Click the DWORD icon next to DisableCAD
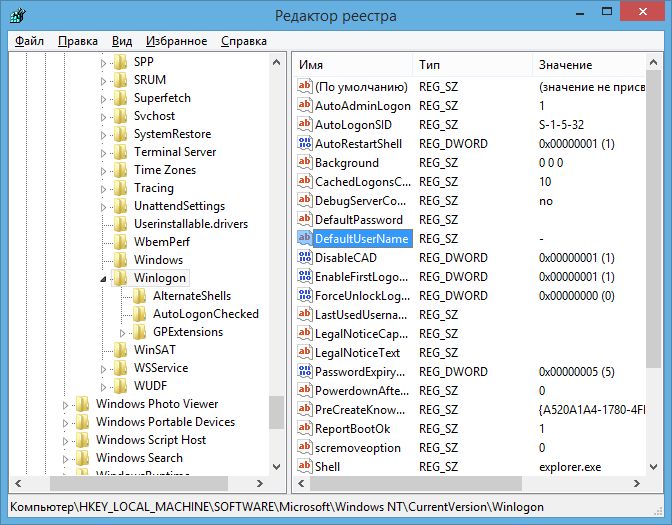This screenshot has height=525, width=672. (x=305, y=257)
